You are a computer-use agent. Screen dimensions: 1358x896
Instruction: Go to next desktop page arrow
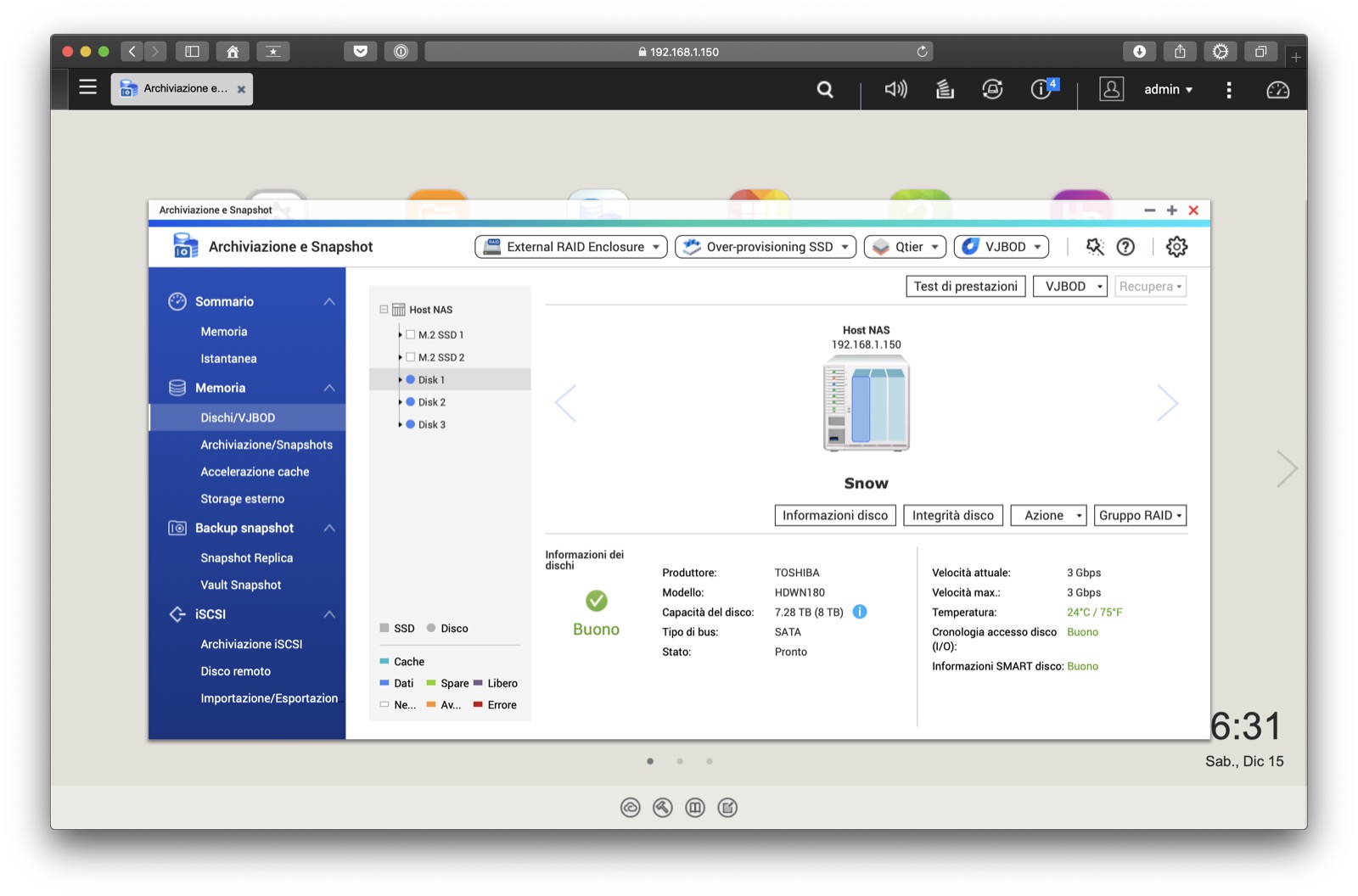1287,468
